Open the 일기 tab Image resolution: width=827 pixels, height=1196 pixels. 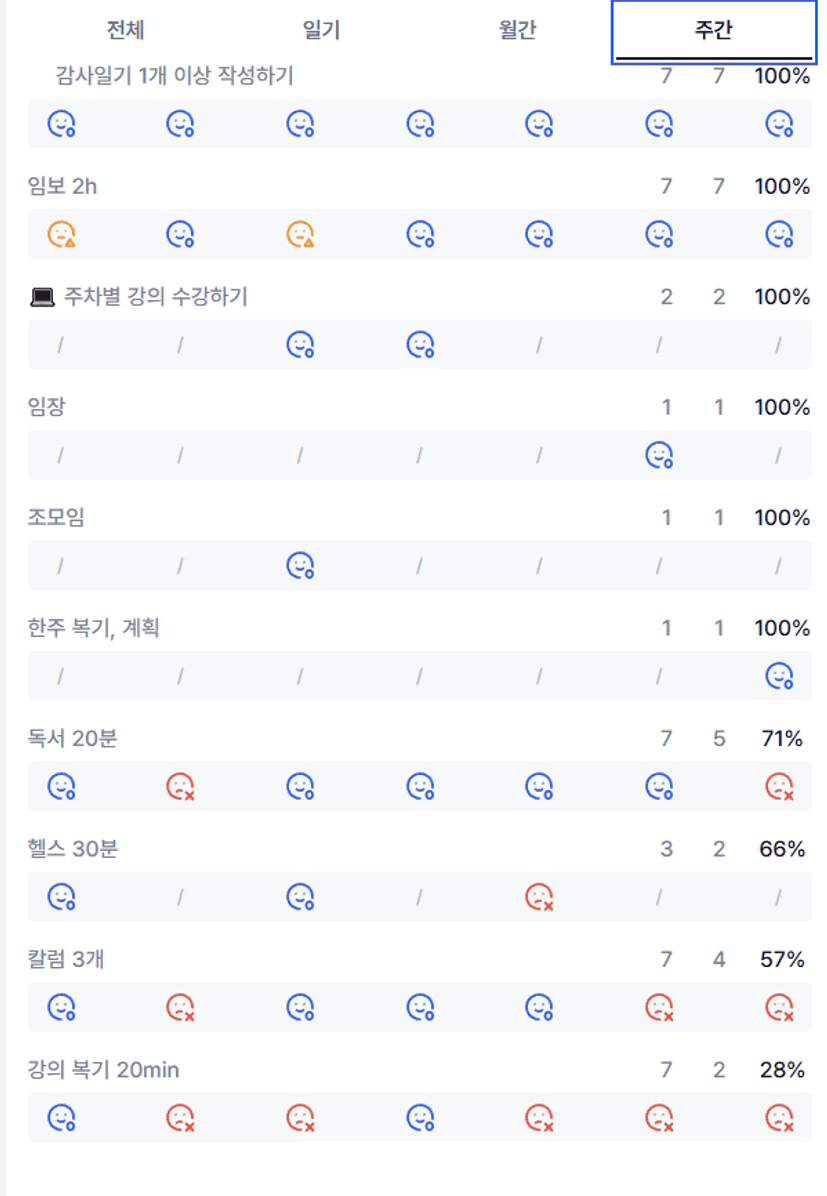(321, 30)
